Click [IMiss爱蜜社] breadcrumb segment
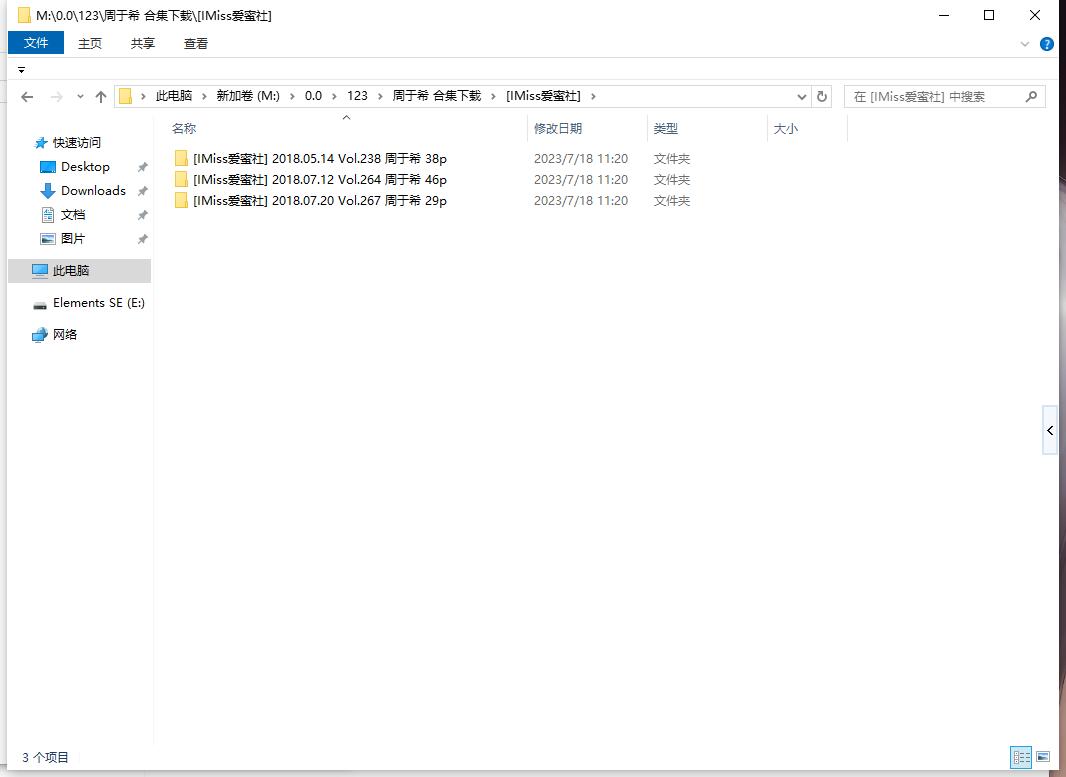Viewport: 1066px width, 777px height. (x=543, y=96)
